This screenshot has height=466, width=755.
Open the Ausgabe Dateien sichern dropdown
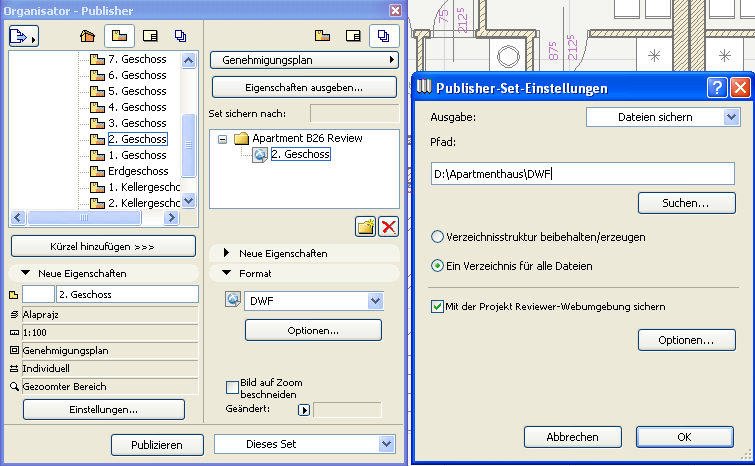pyautogui.click(x=663, y=117)
